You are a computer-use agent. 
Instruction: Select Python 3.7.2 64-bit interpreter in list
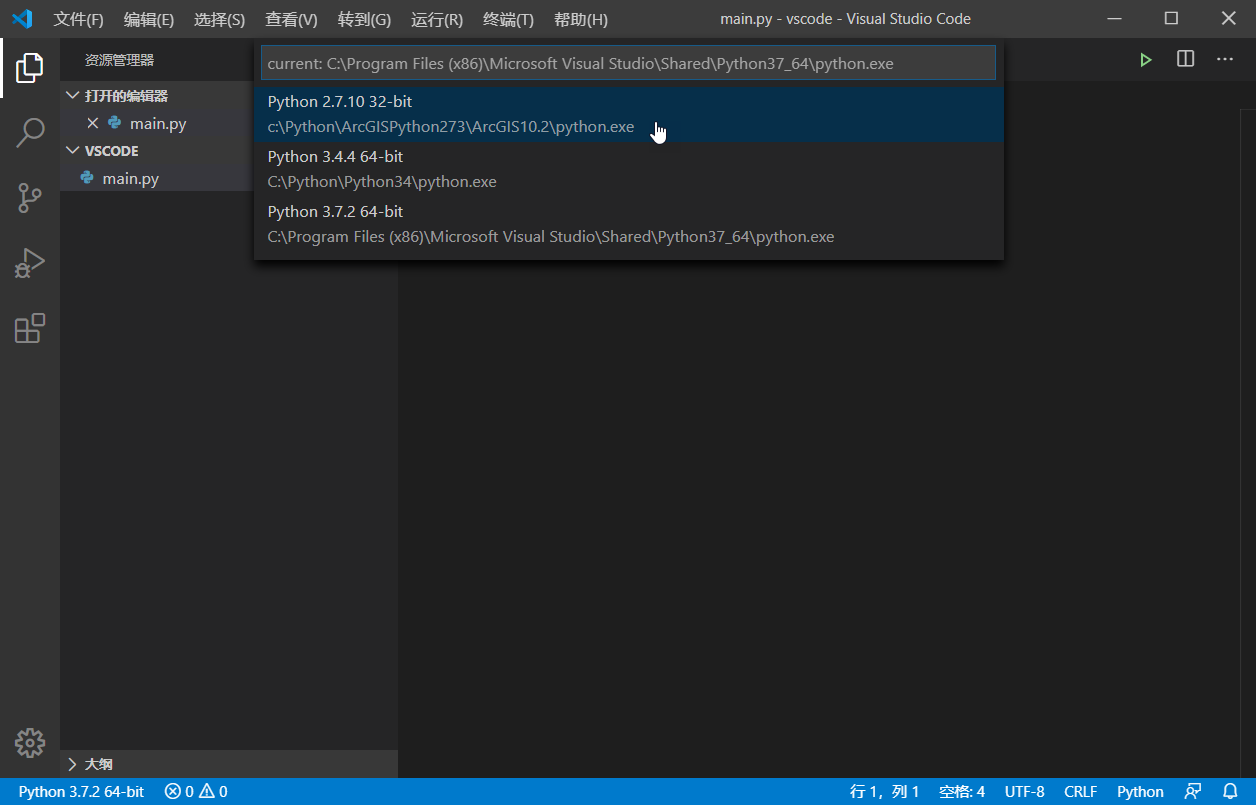pos(629,224)
